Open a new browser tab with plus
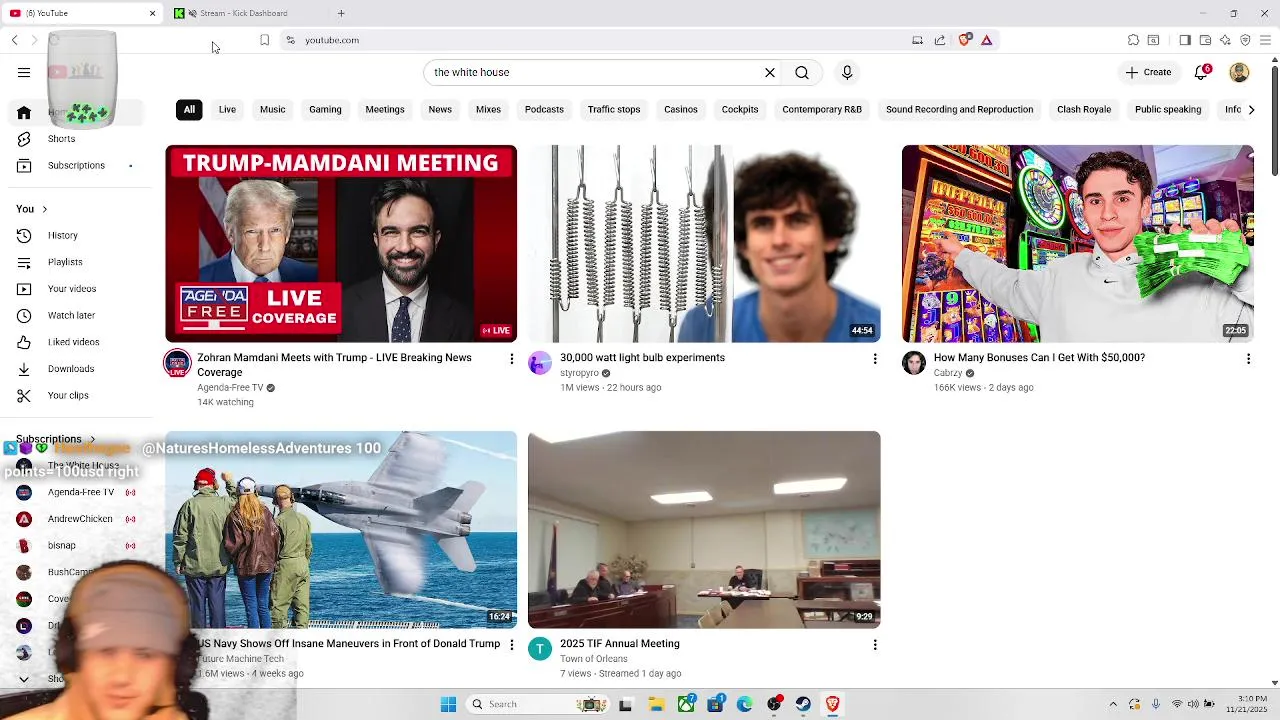The image size is (1280, 720). (x=341, y=13)
